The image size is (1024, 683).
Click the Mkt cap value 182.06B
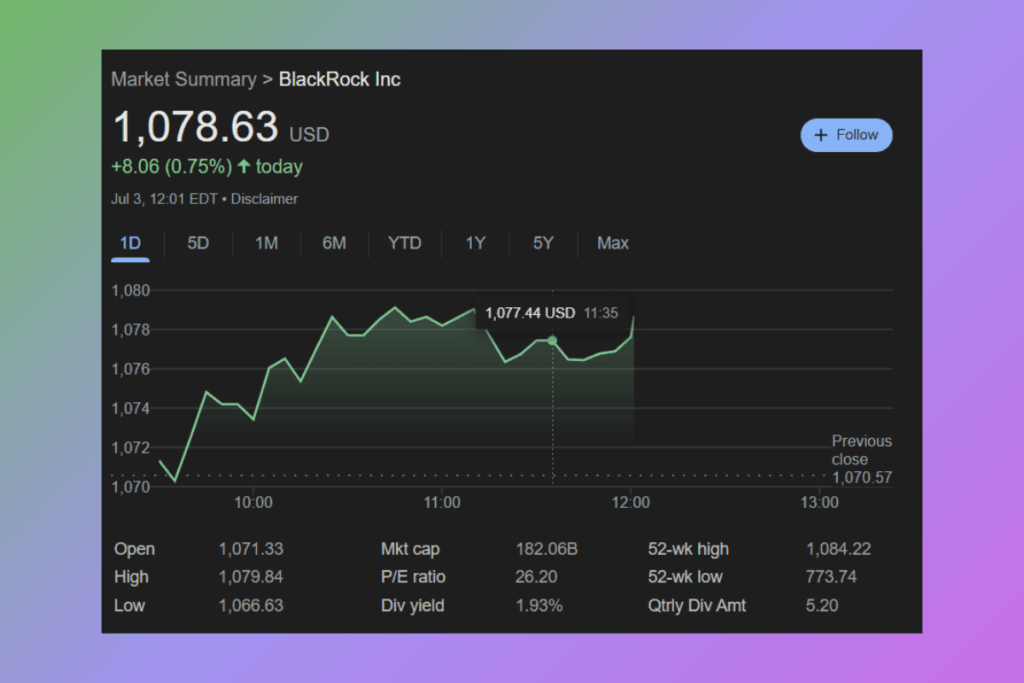[x=545, y=549]
